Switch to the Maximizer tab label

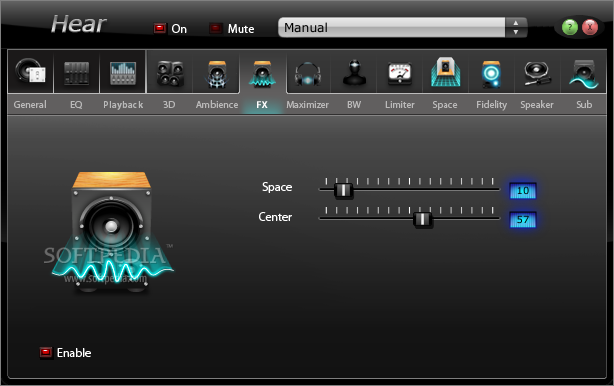(x=307, y=105)
